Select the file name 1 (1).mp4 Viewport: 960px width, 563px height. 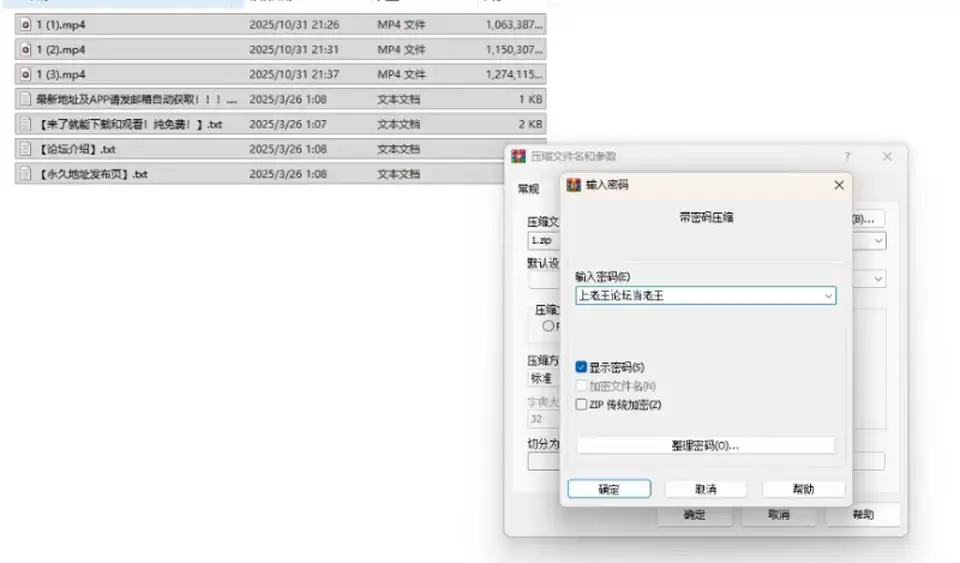tap(61, 24)
